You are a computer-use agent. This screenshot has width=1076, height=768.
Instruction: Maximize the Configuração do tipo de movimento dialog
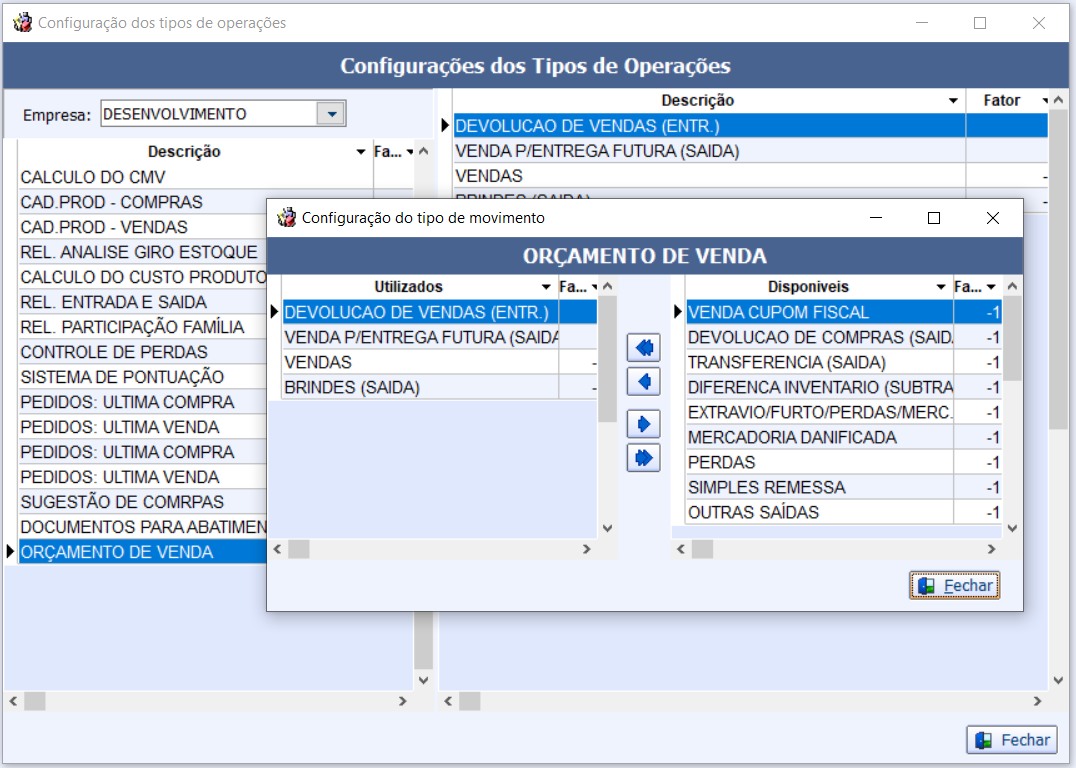(934, 218)
